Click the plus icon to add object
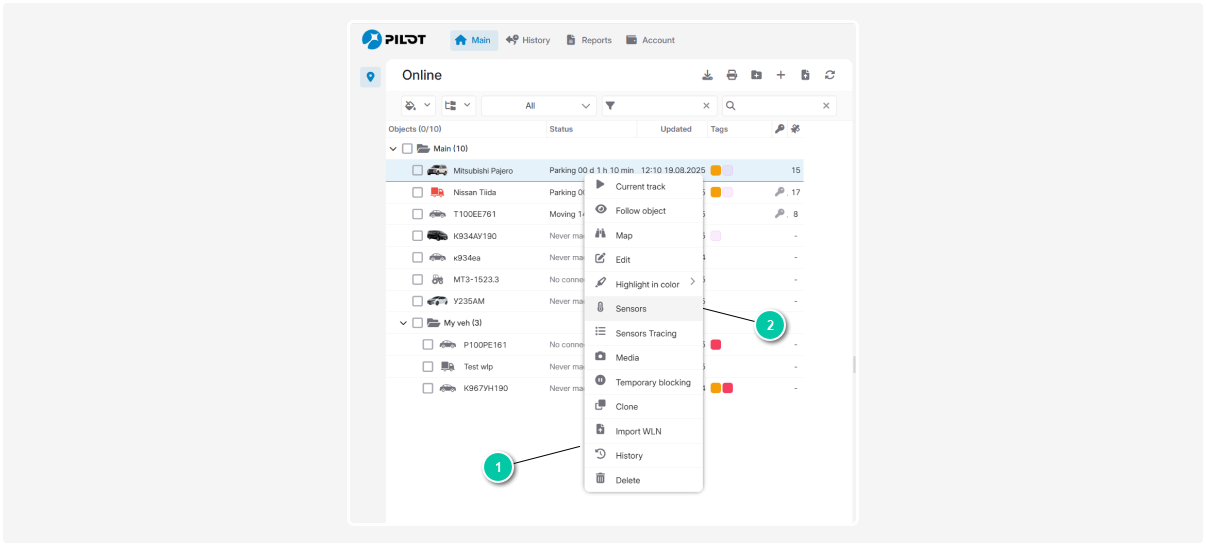This screenshot has height=546, width=1206. (x=781, y=75)
